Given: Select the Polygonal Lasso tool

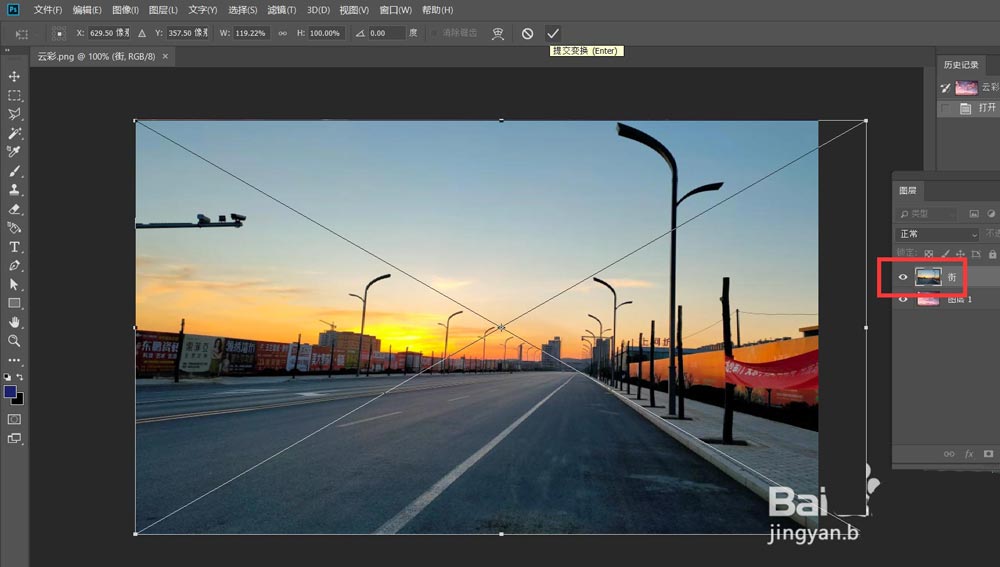Looking at the screenshot, I should [14, 114].
